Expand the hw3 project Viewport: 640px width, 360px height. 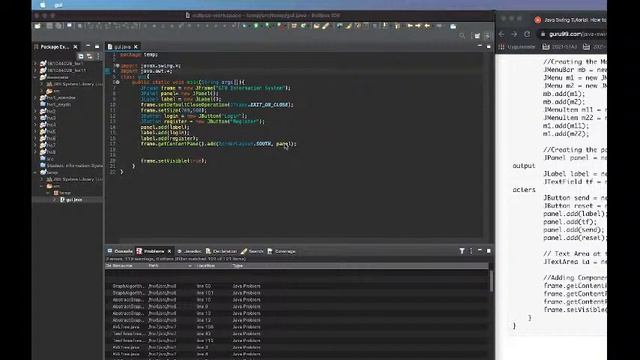coord(36,118)
